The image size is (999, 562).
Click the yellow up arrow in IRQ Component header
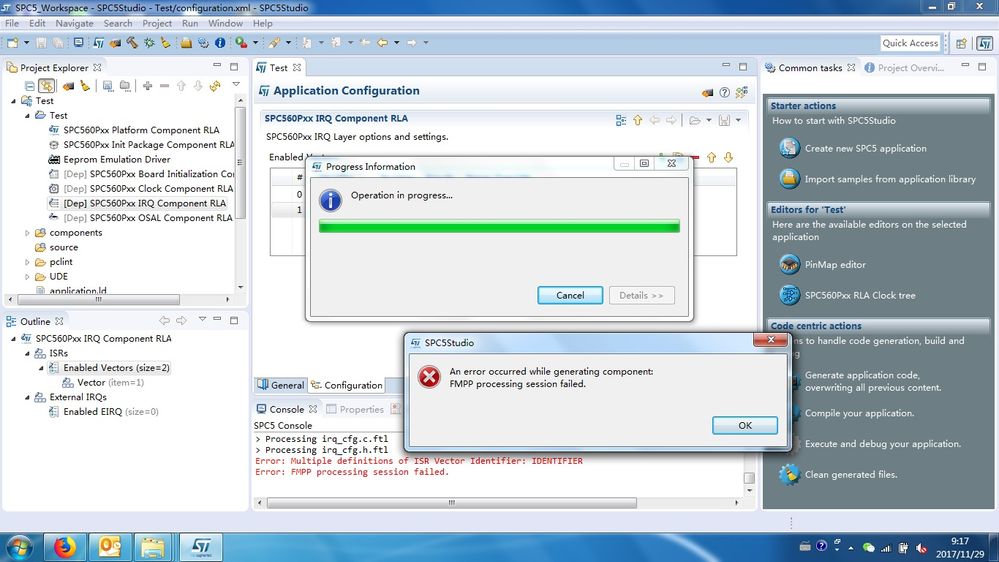(x=638, y=120)
